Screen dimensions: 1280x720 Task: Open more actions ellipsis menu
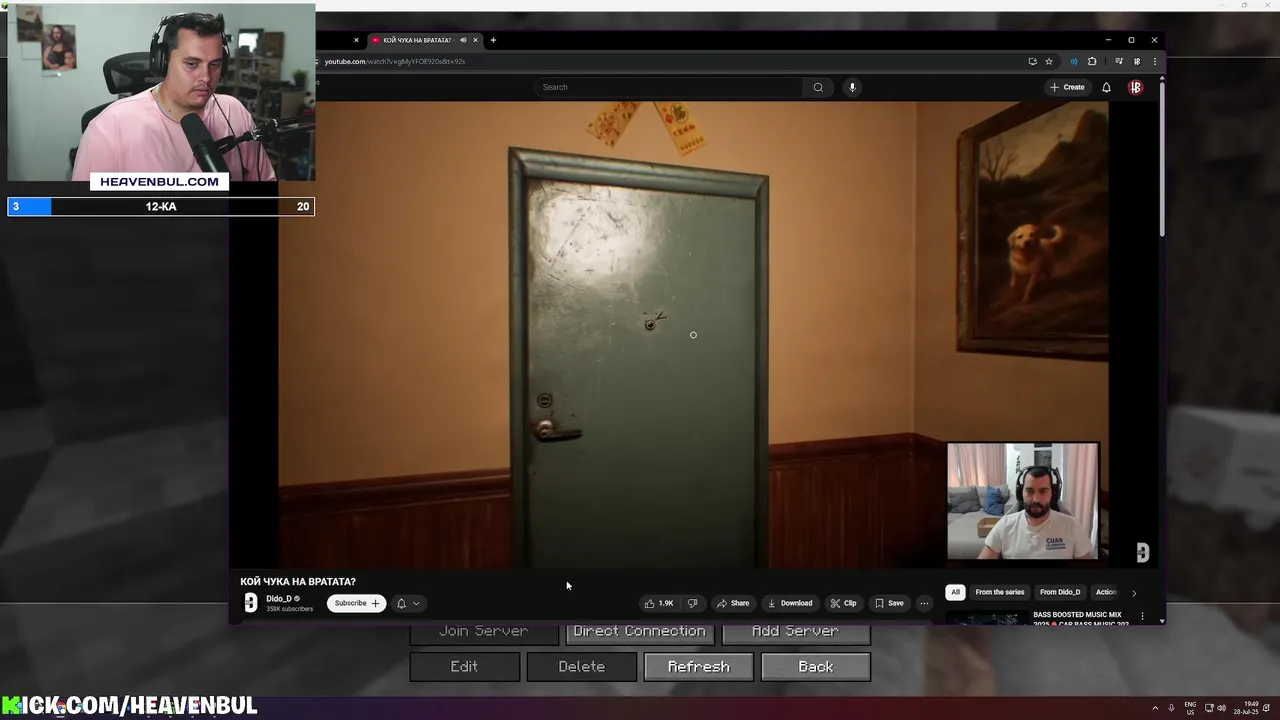pos(924,603)
